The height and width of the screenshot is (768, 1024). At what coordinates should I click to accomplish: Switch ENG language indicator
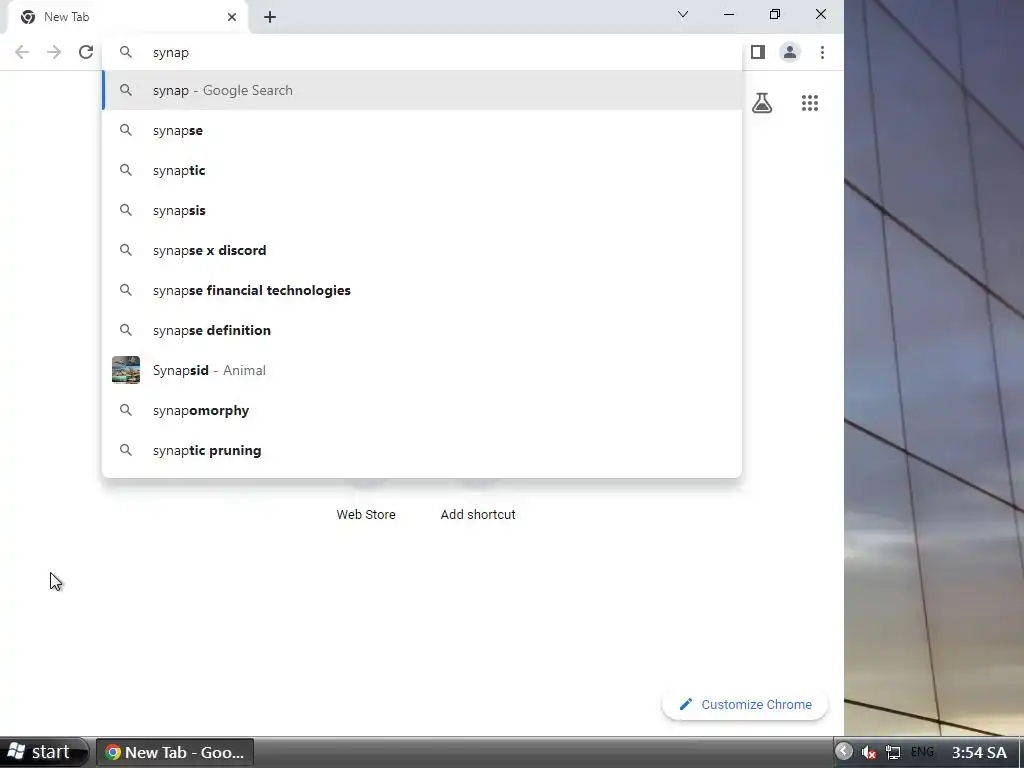click(922, 752)
